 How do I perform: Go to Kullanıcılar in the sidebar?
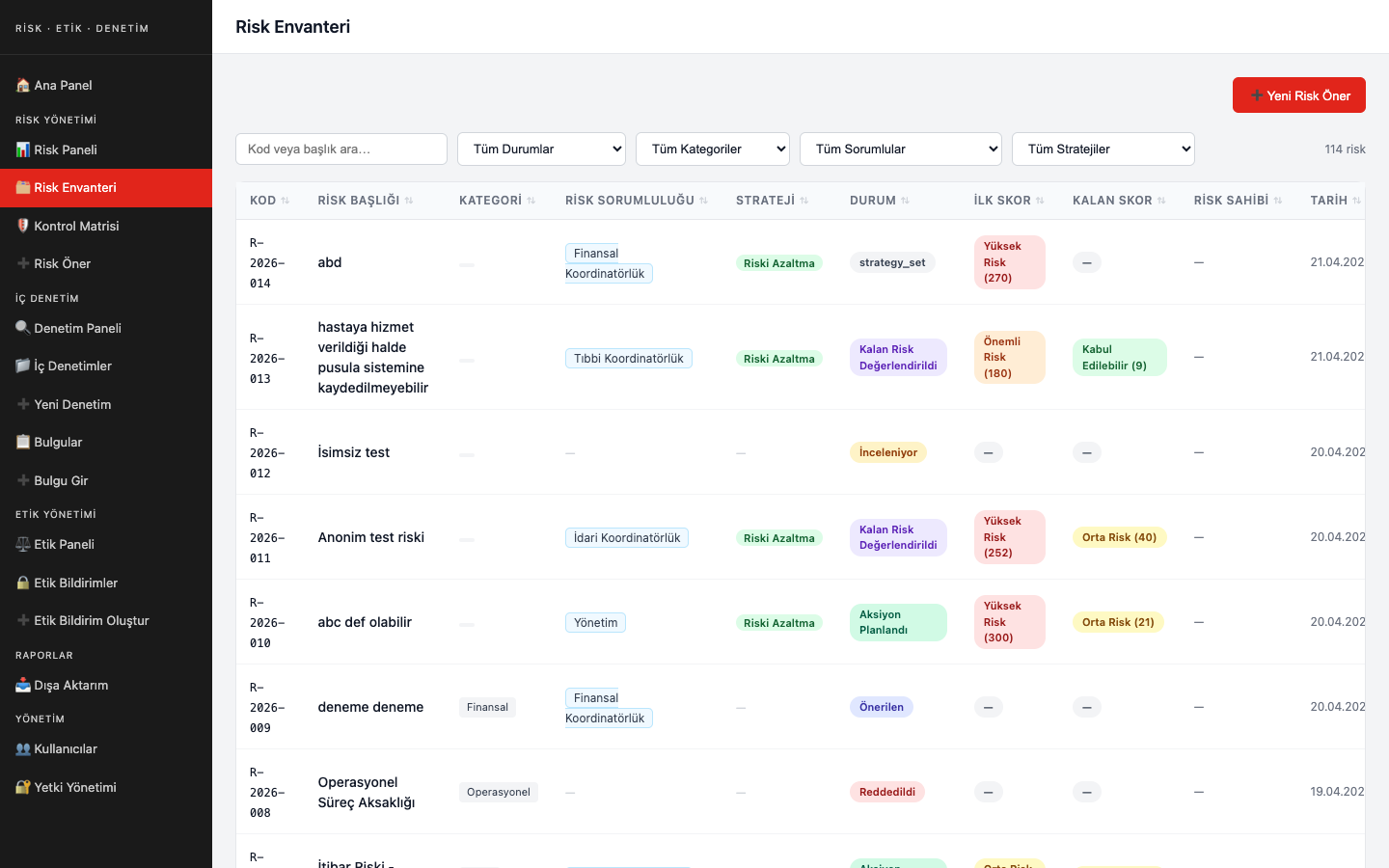point(65,748)
